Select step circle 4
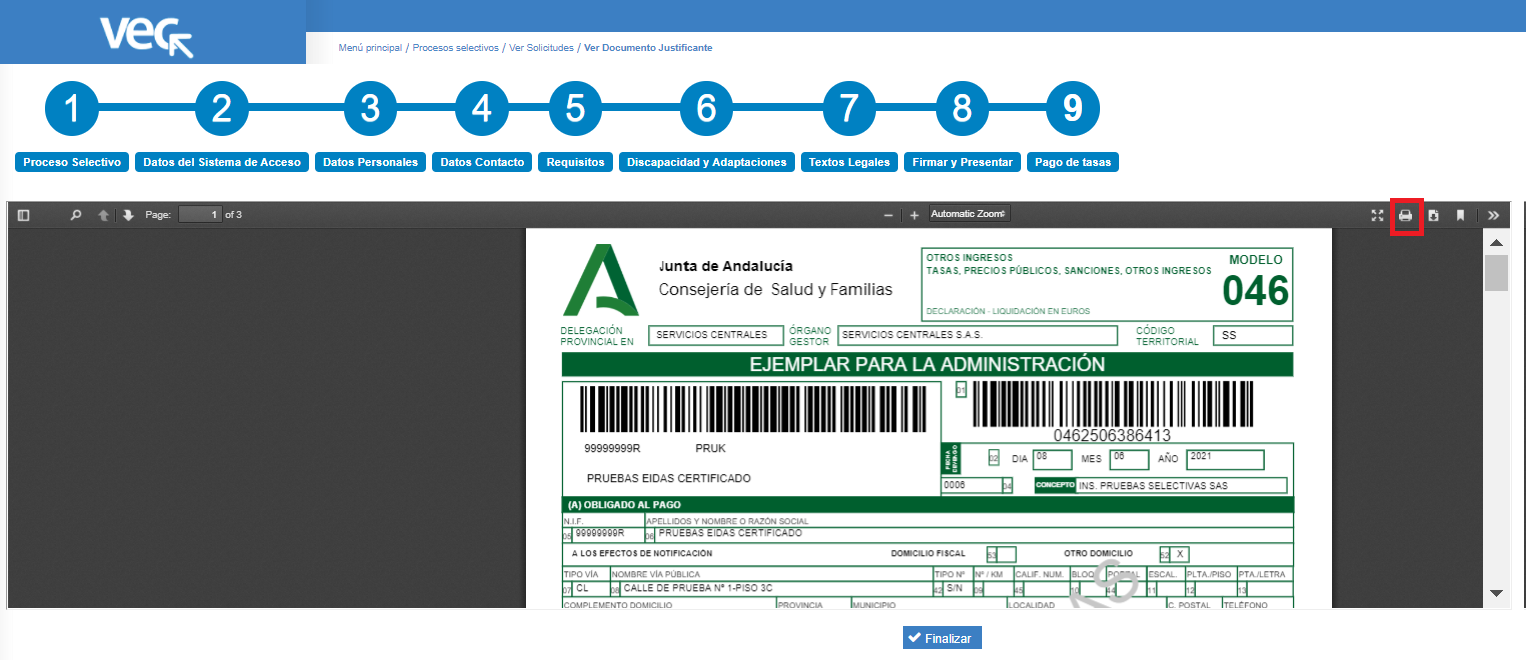Image resolution: width=1526 pixels, height=660 pixels. 482,108
